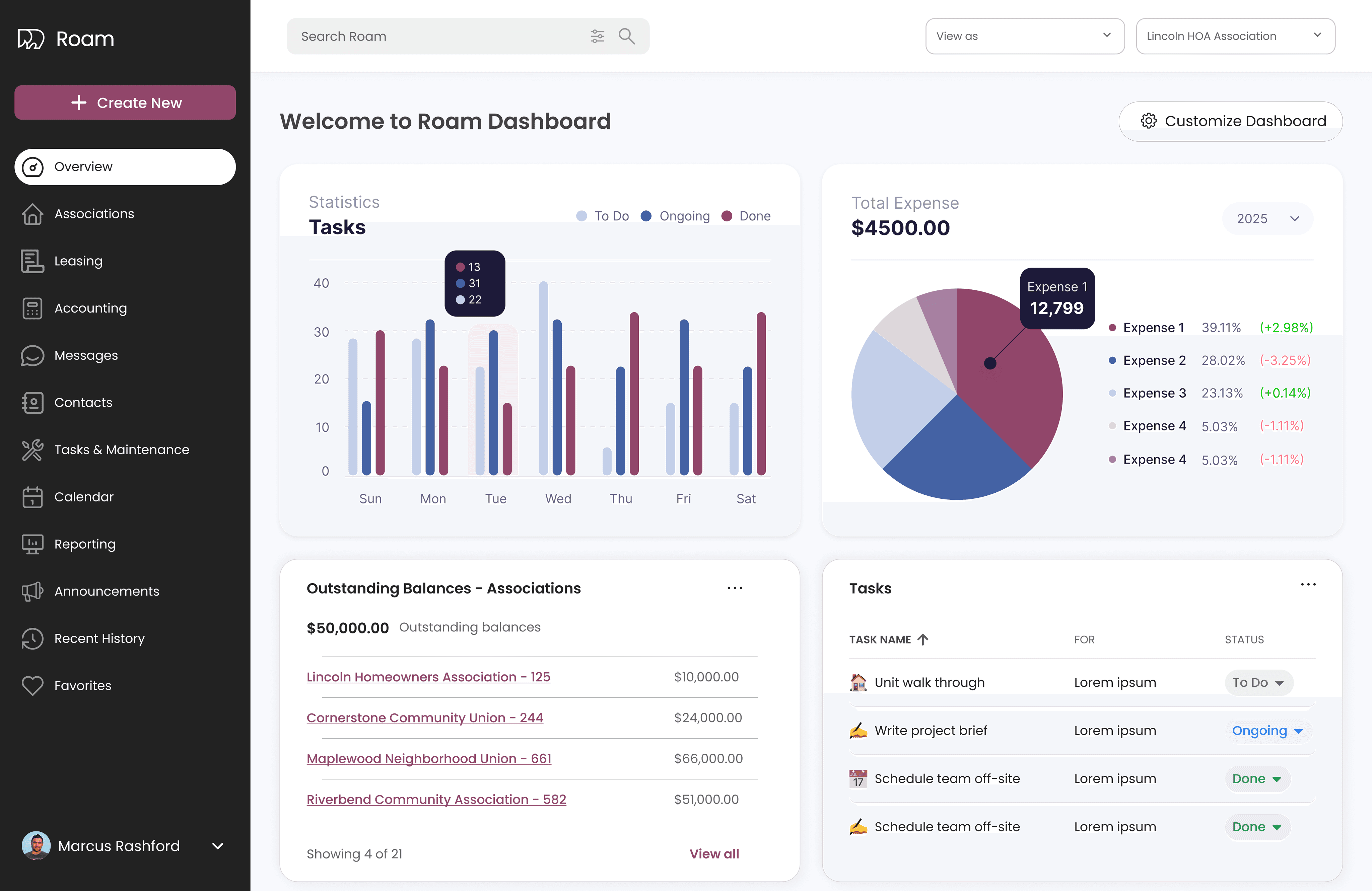The width and height of the screenshot is (1372, 891).
Task: Toggle the To Do legend series
Action: (602, 216)
